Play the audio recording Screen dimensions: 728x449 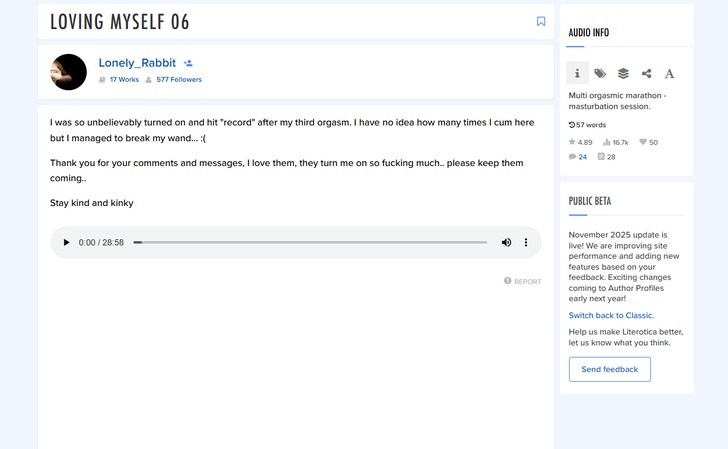pos(66,242)
